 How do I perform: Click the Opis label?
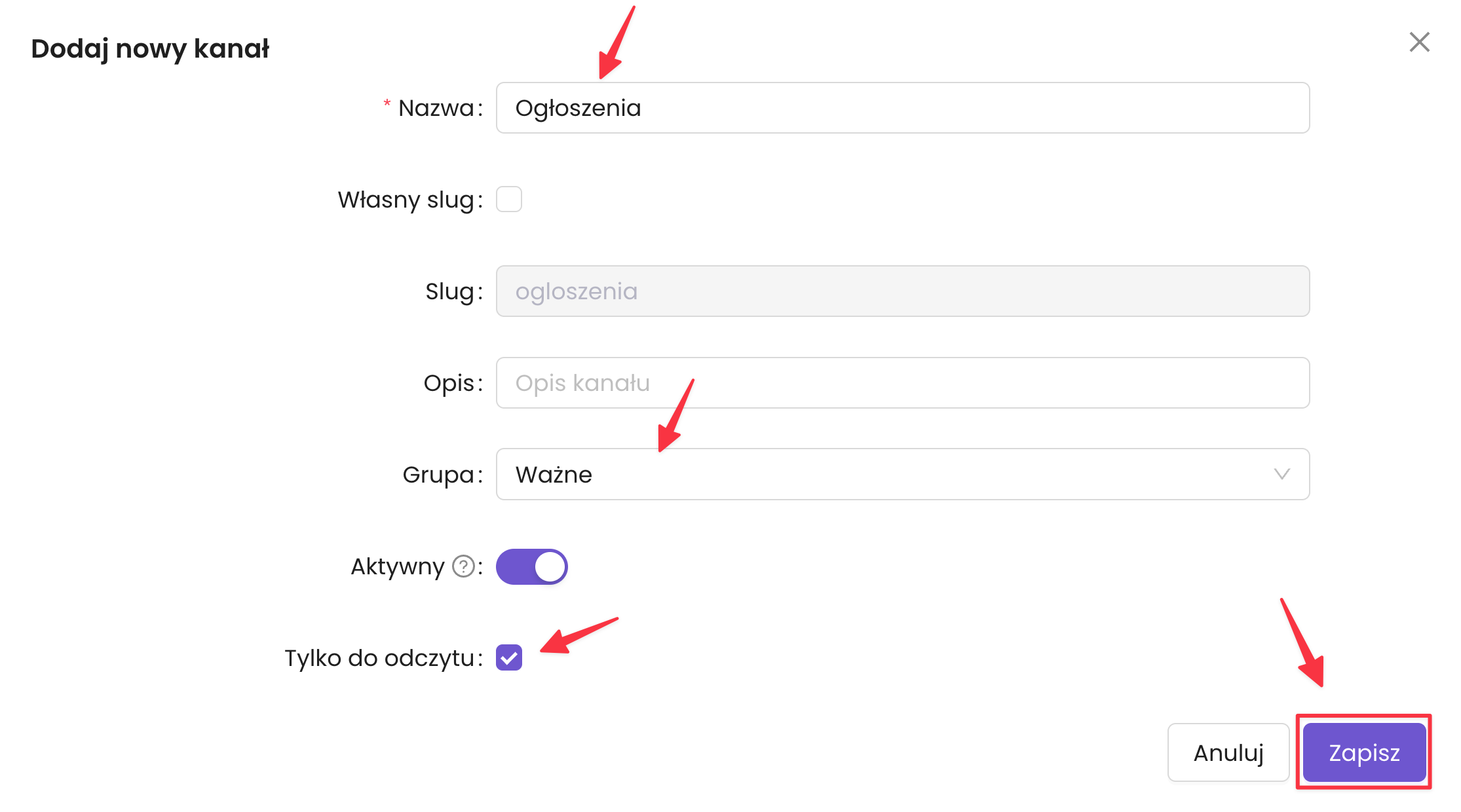tap(449, 383)
